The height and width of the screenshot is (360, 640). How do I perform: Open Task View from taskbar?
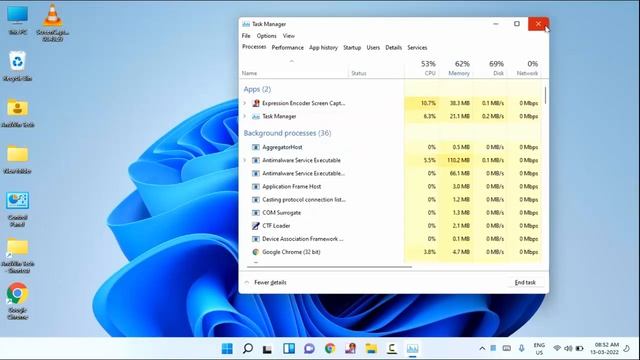pyautogui.click(x=268, y=349)
